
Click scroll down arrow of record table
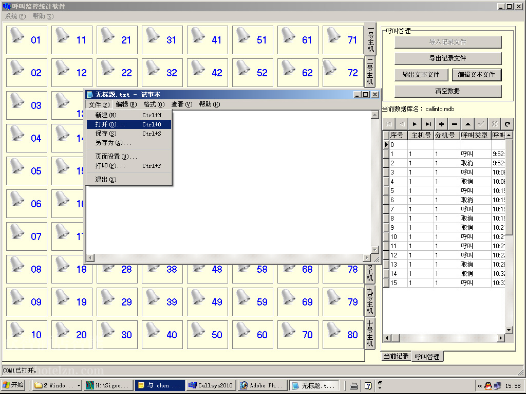coord(509,330)
